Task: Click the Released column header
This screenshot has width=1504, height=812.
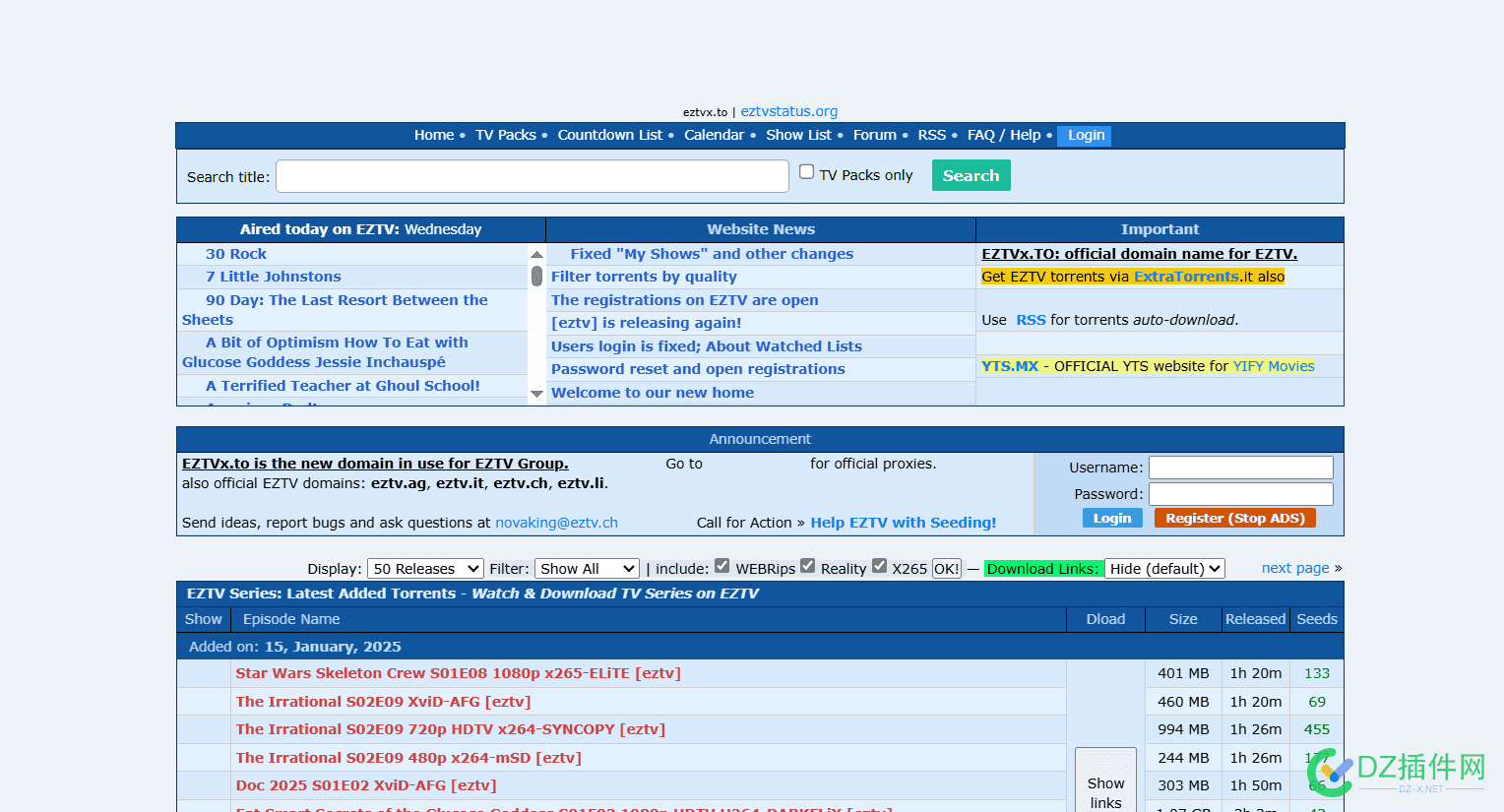Action: 1255,619
